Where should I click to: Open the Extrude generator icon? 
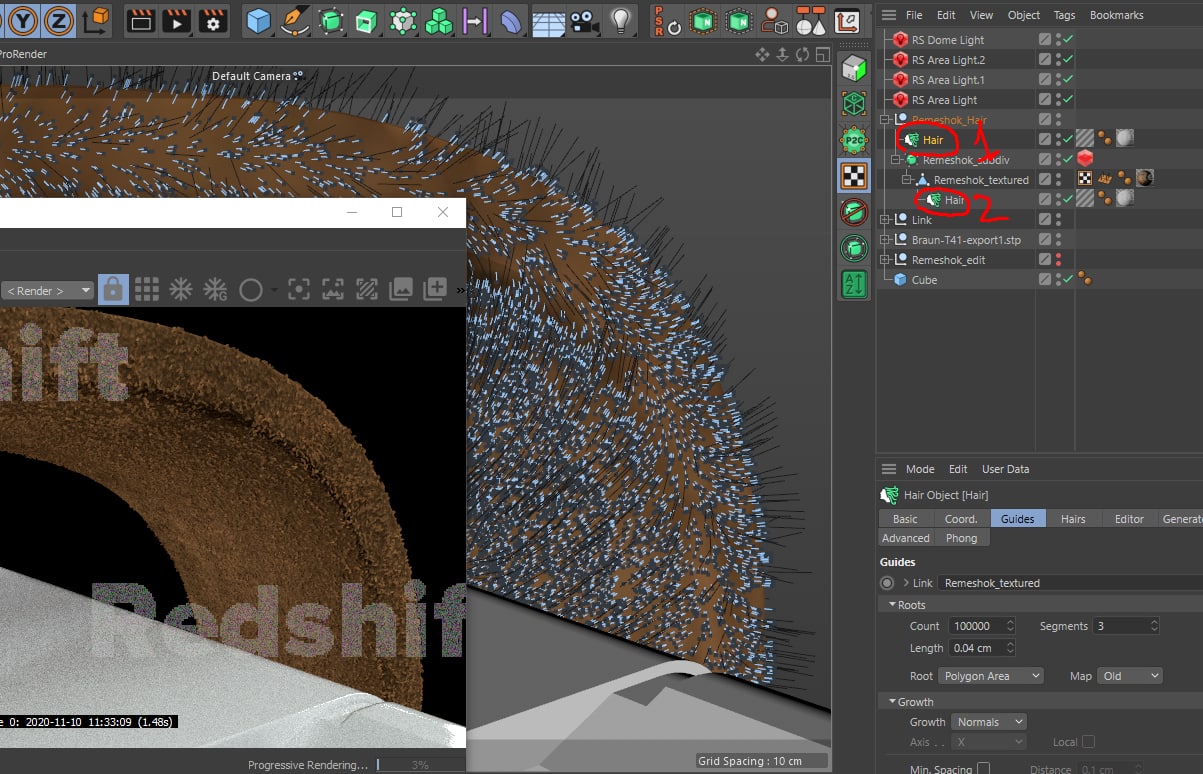pyautogui.click(x=366, y=19)
